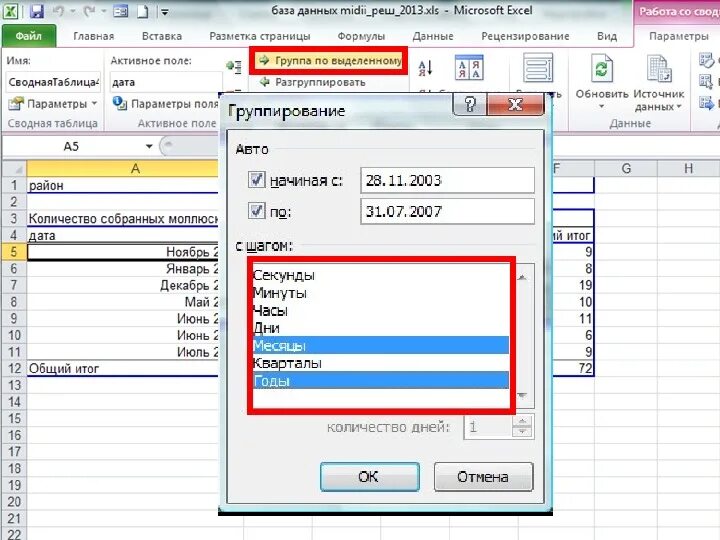Click the Разгруппировать button

(x=312, y=82)
